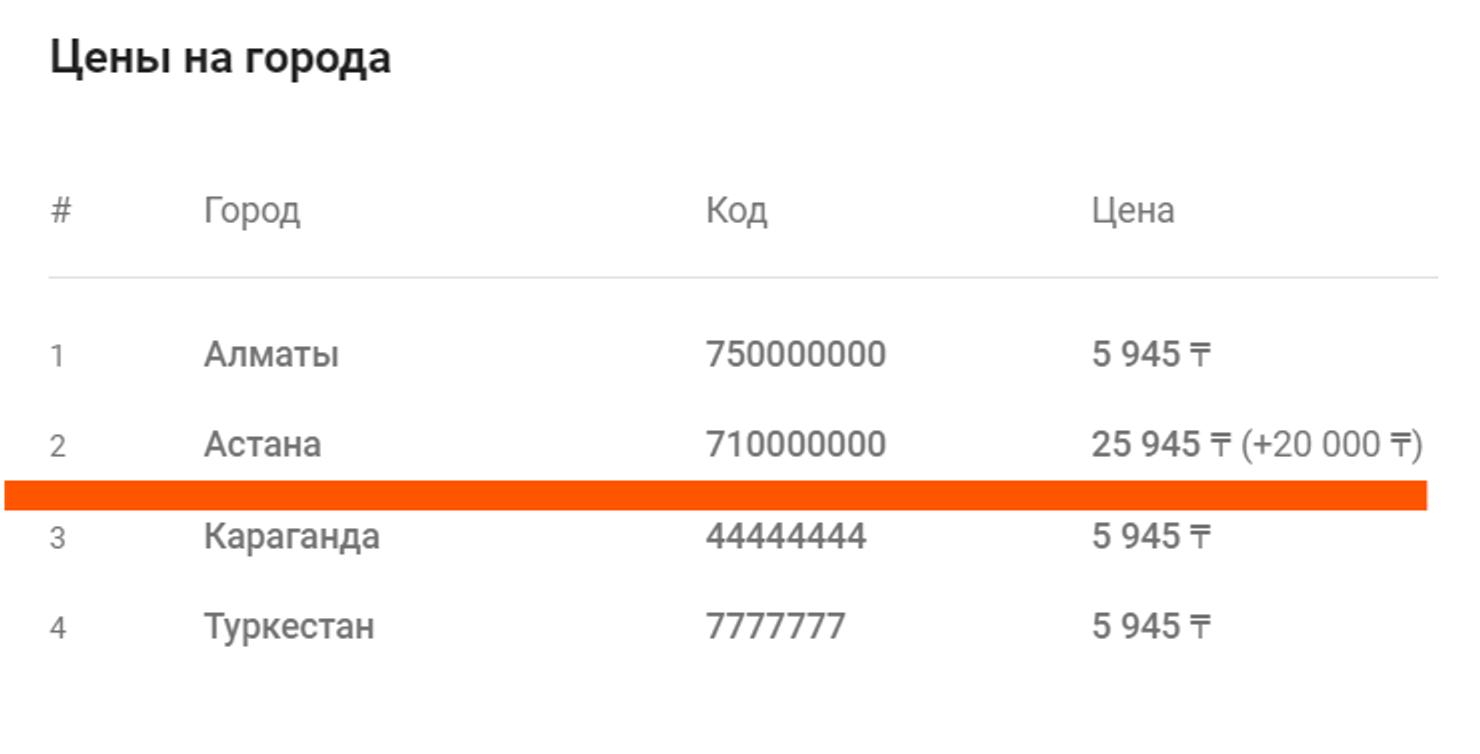1480x754 pixels.
Task: Select the Алматы city name
Action: [x=271, y=354]
